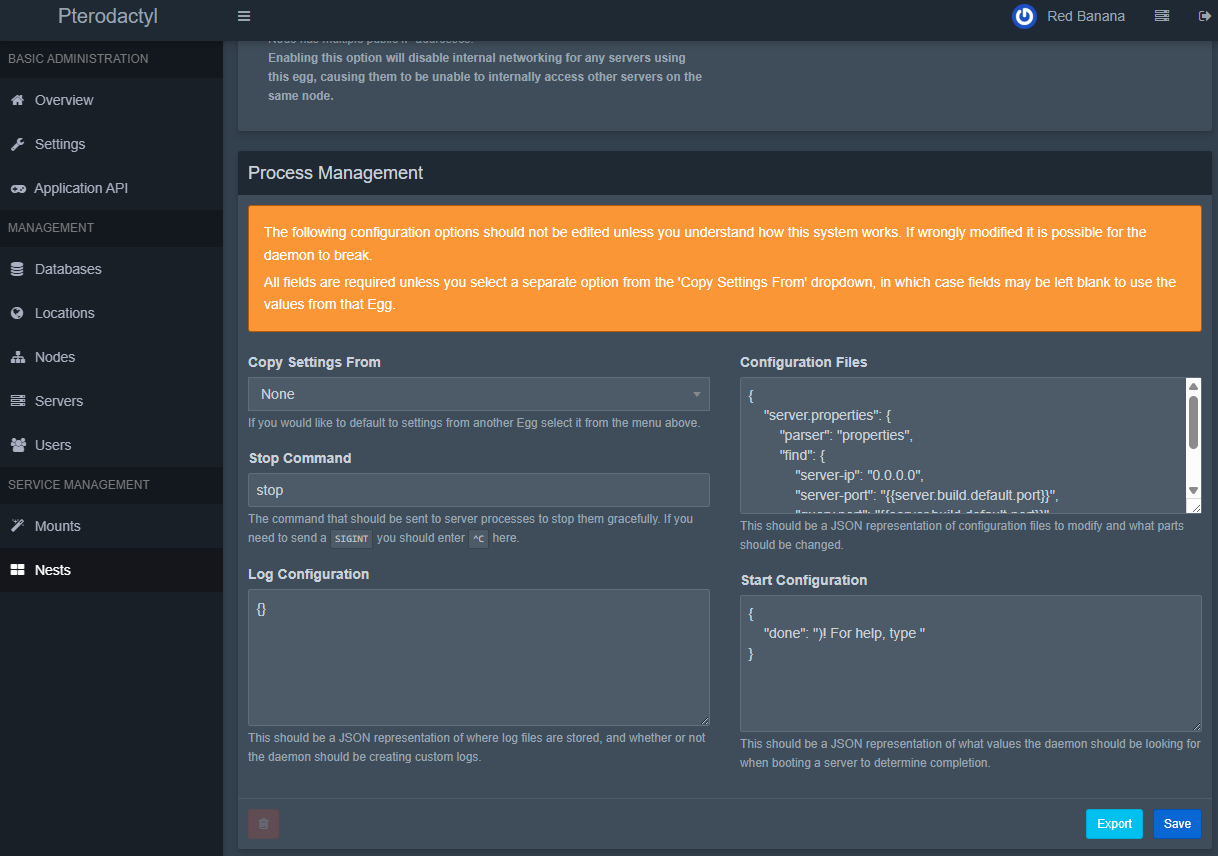This screenshot has width=1218, height=856.
Task: Open the server list icon in header
Action: (1162, 16)
